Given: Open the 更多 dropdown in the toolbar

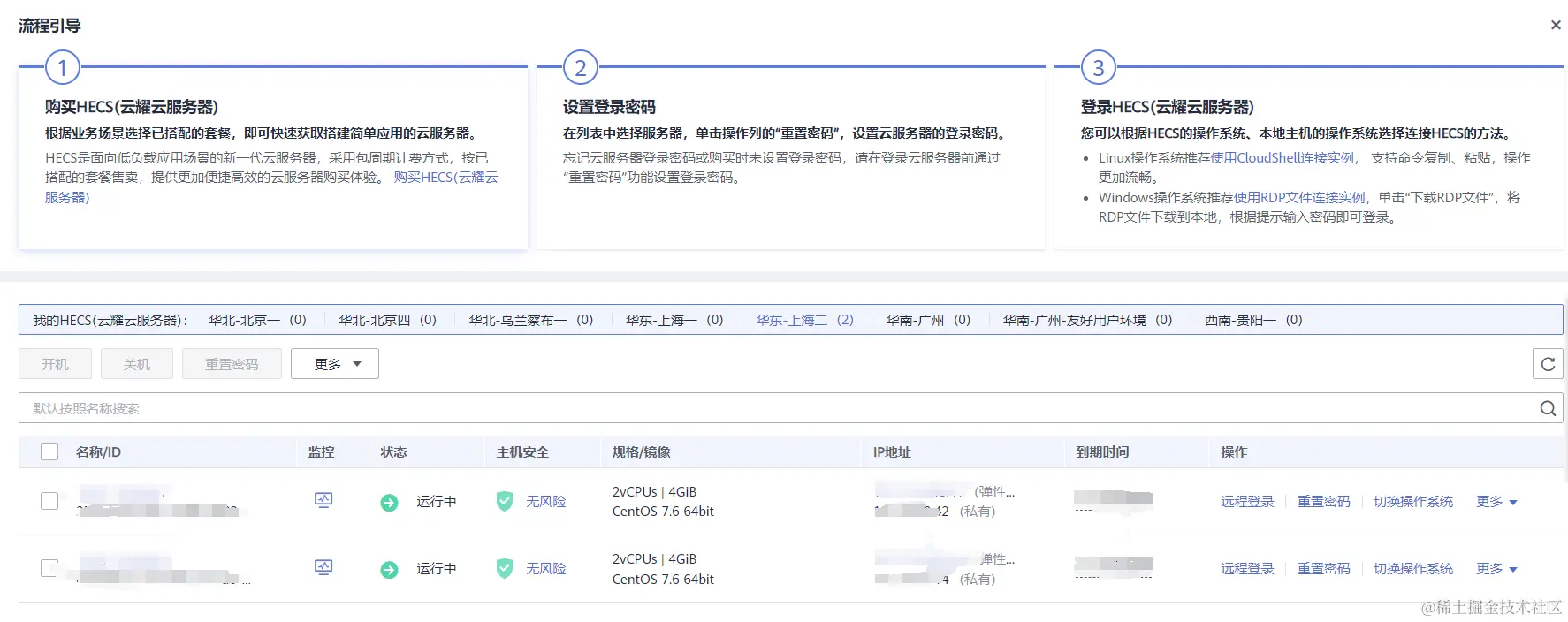Looking at the screenshot, I should [x=335, y=364].
